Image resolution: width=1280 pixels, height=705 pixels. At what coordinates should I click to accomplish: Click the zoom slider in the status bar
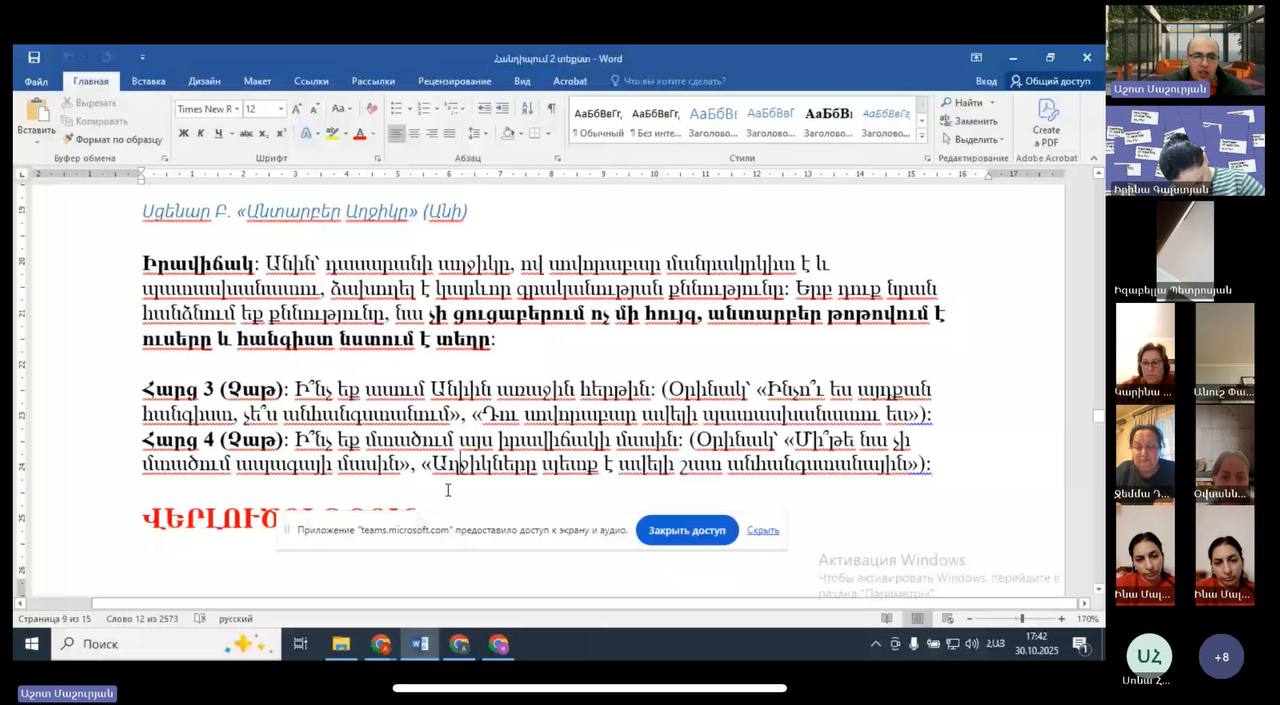[1022, 619]
